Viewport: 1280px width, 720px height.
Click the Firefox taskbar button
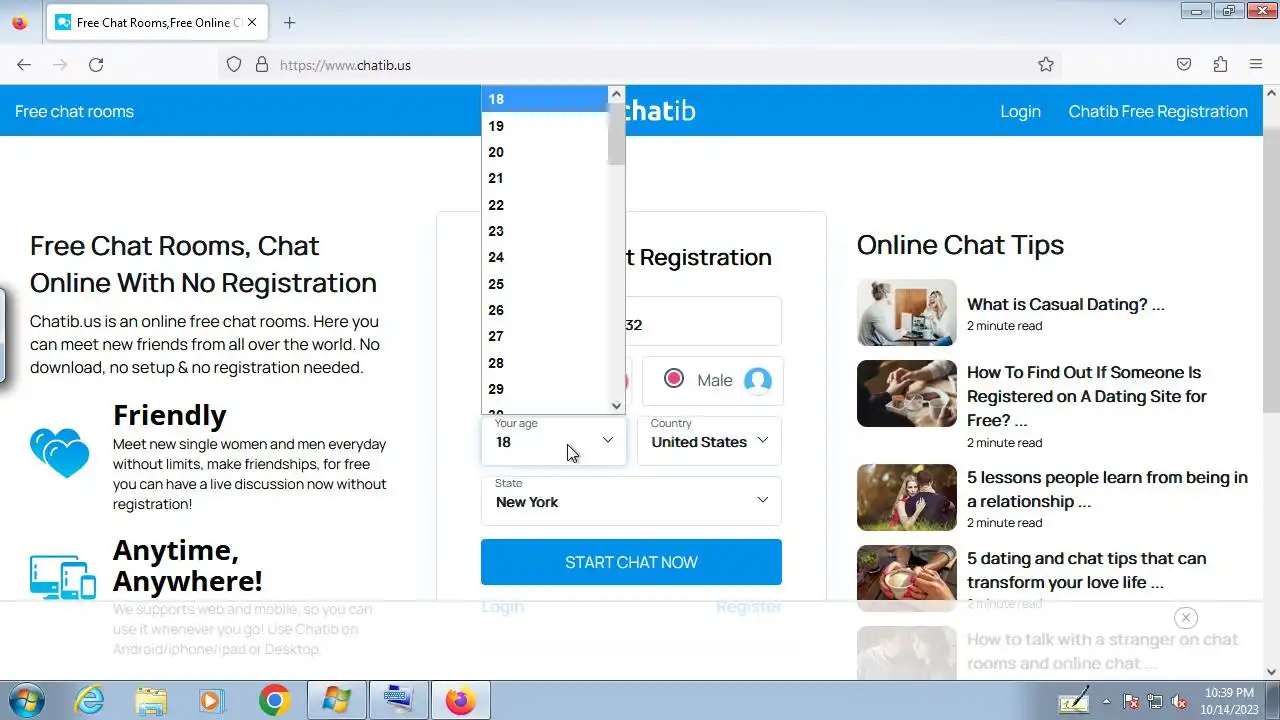tap(460, 700)
